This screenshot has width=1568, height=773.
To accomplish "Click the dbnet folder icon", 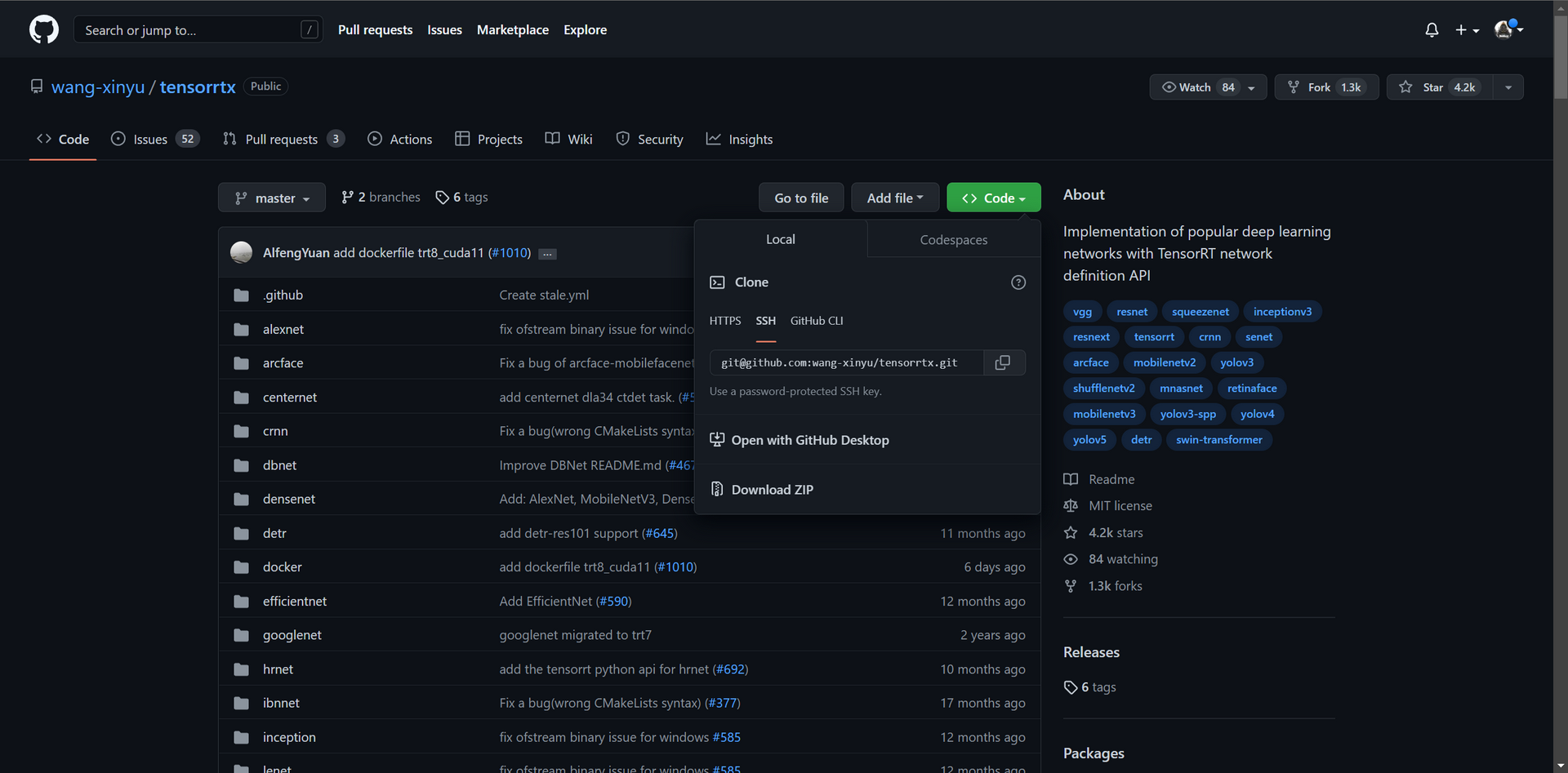I will (241, 465).
